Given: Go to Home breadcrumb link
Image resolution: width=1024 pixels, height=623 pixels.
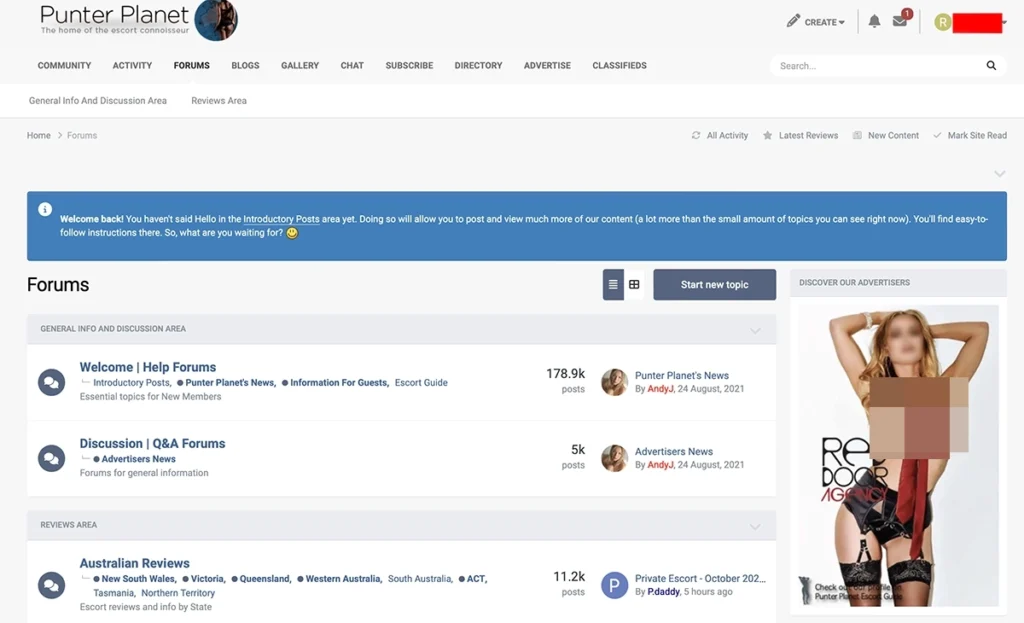Looking at the screenshot, I should [39, 135].
